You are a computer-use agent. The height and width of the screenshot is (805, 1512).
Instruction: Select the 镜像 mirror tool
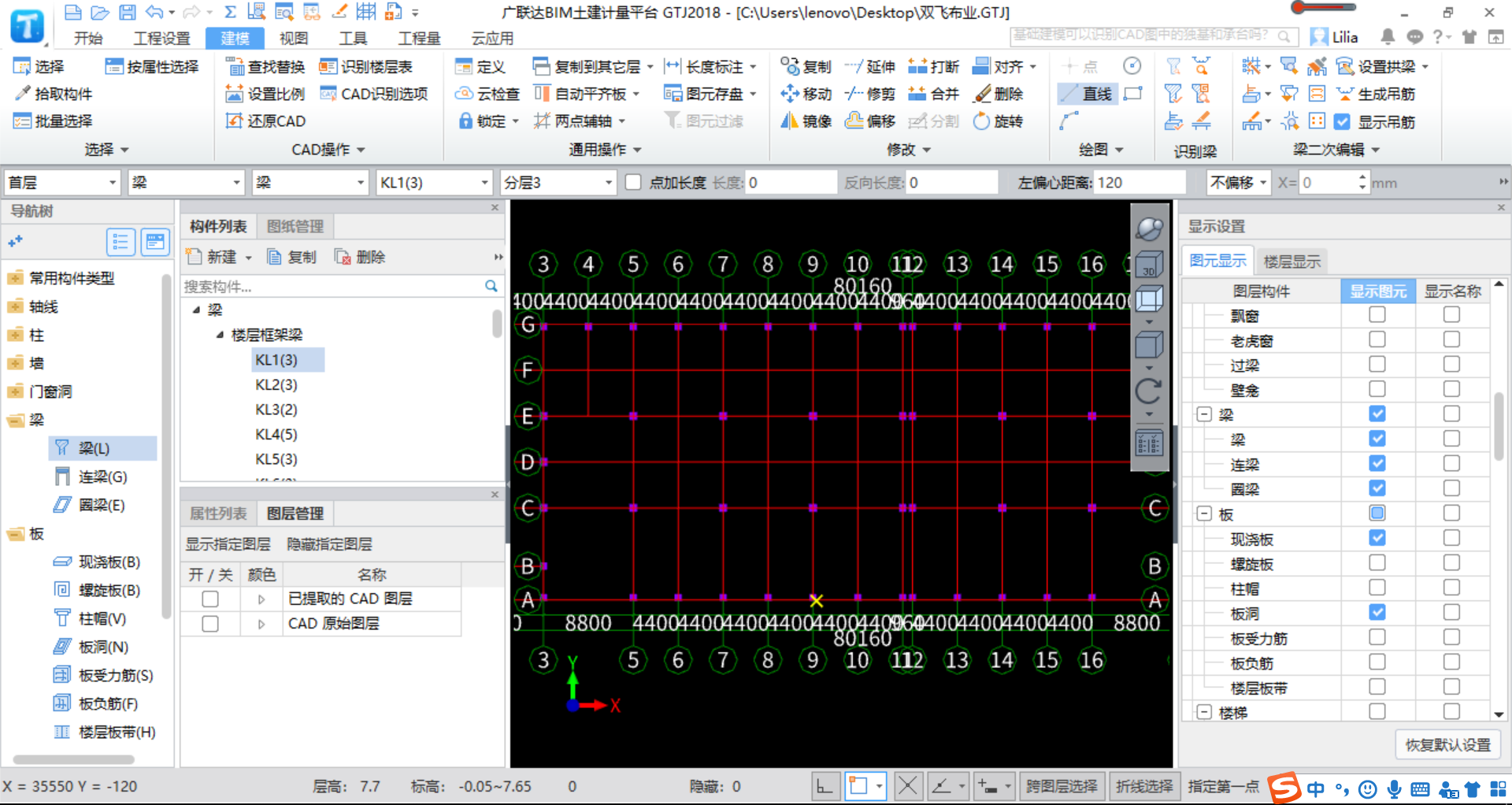pos(806,121)
